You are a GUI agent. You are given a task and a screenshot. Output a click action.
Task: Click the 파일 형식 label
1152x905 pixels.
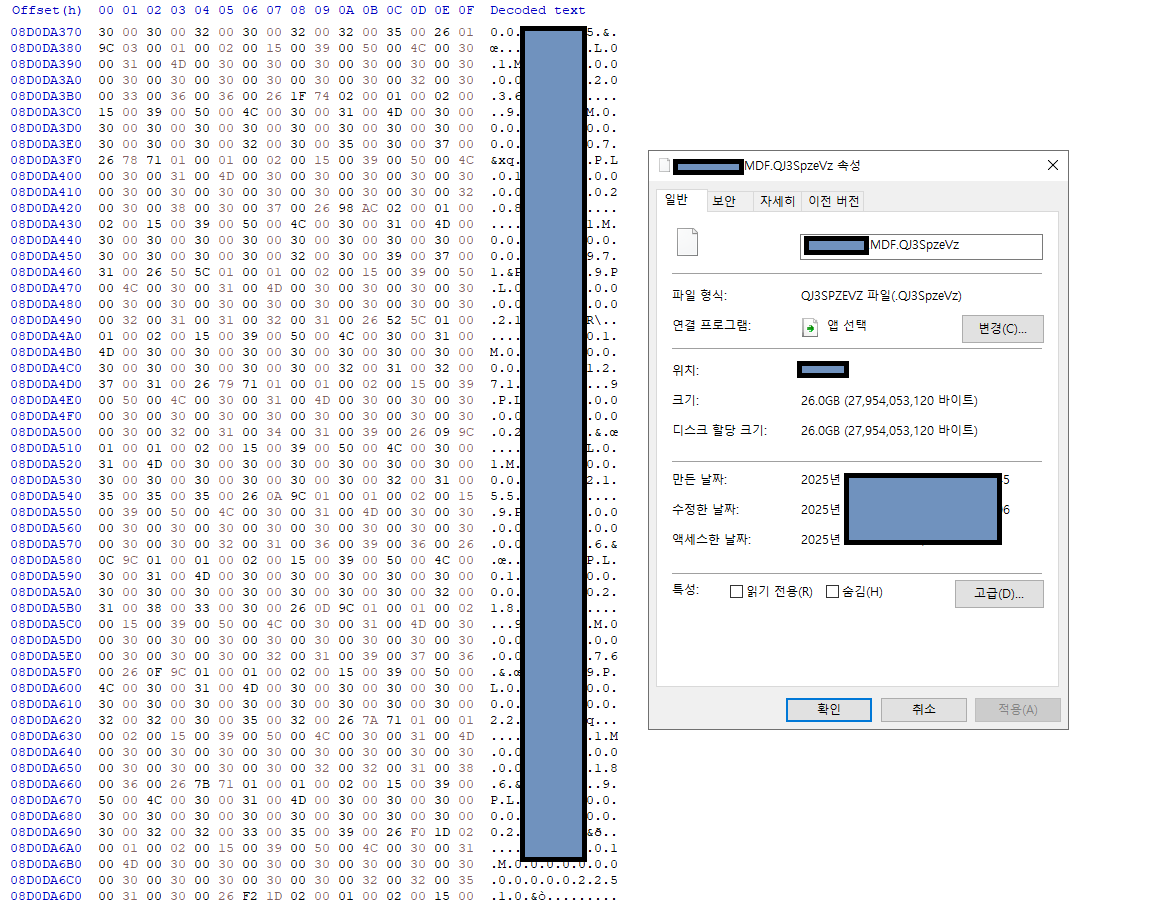point(699,295)
